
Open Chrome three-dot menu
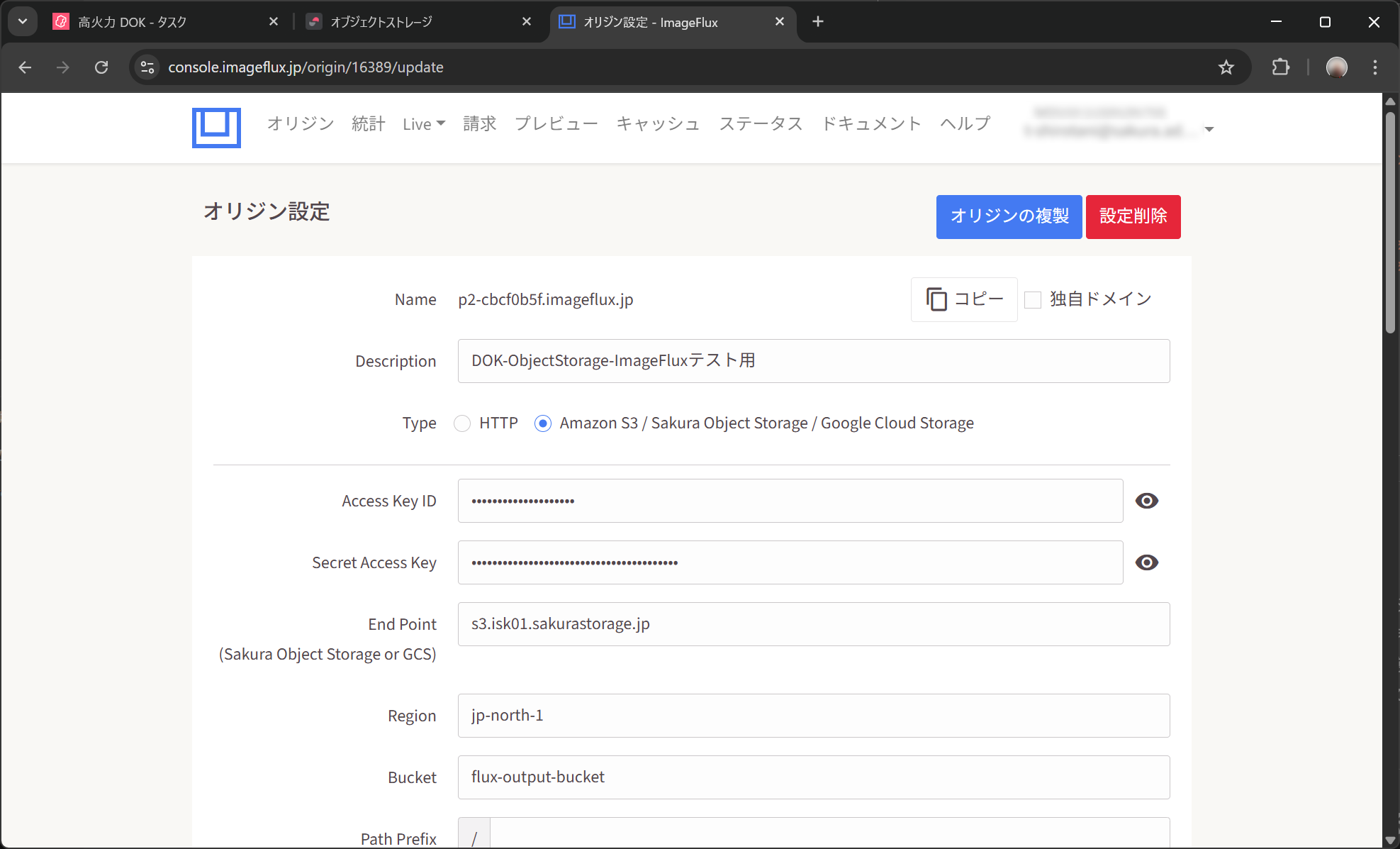[1374, 67]
